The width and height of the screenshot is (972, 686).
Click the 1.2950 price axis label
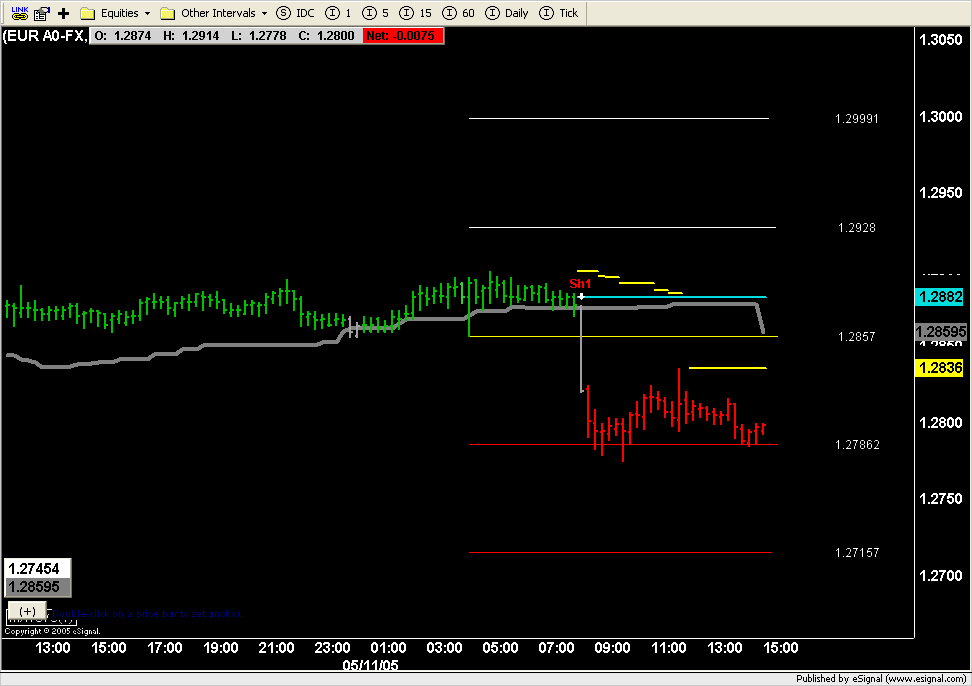(x=940, y=193)
